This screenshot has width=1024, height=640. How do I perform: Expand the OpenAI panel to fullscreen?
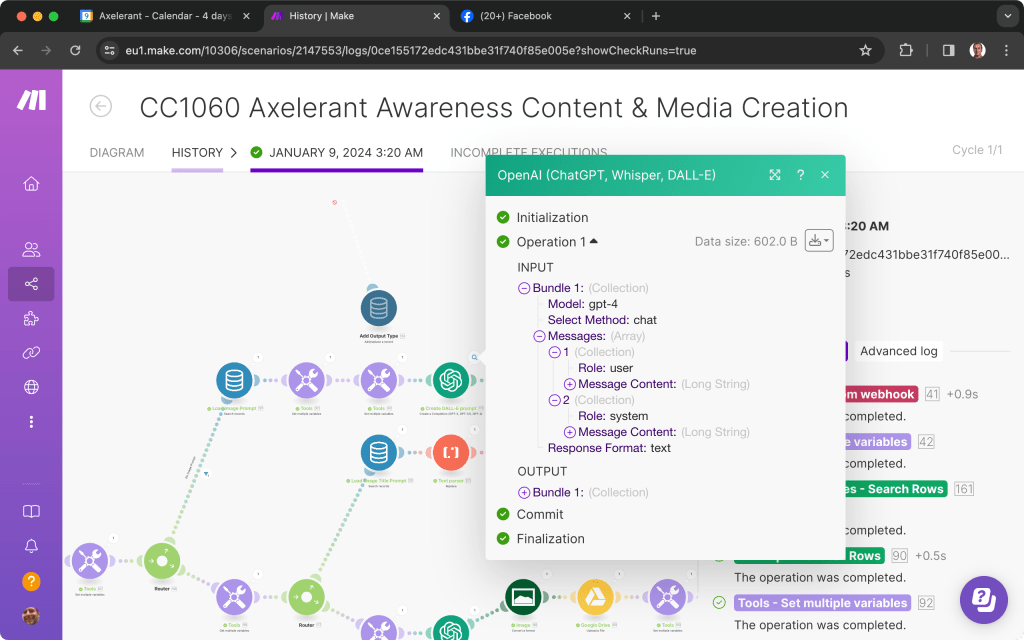click(774, 175)
